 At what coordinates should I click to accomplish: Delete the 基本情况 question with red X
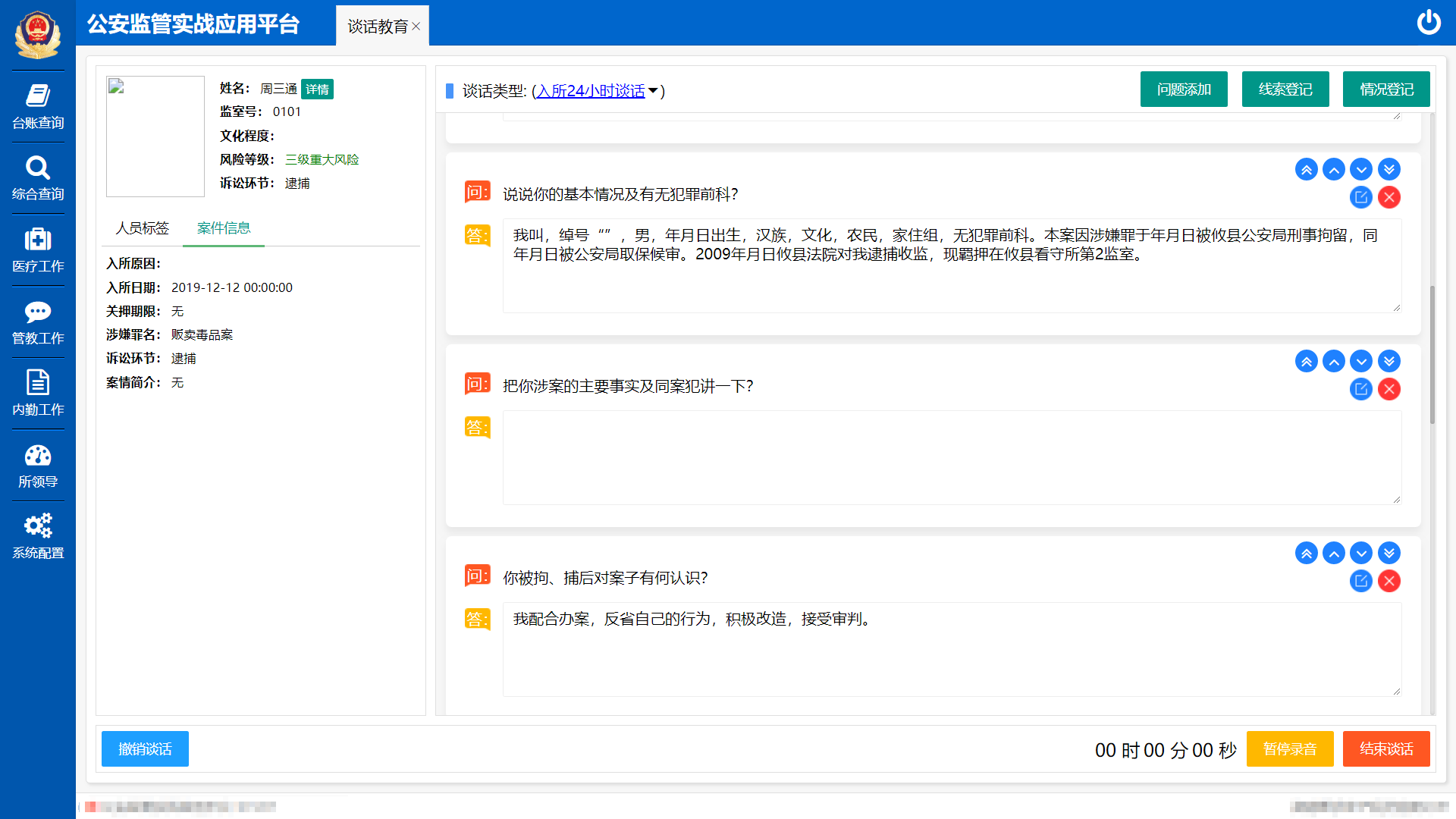pos(1389,197)
